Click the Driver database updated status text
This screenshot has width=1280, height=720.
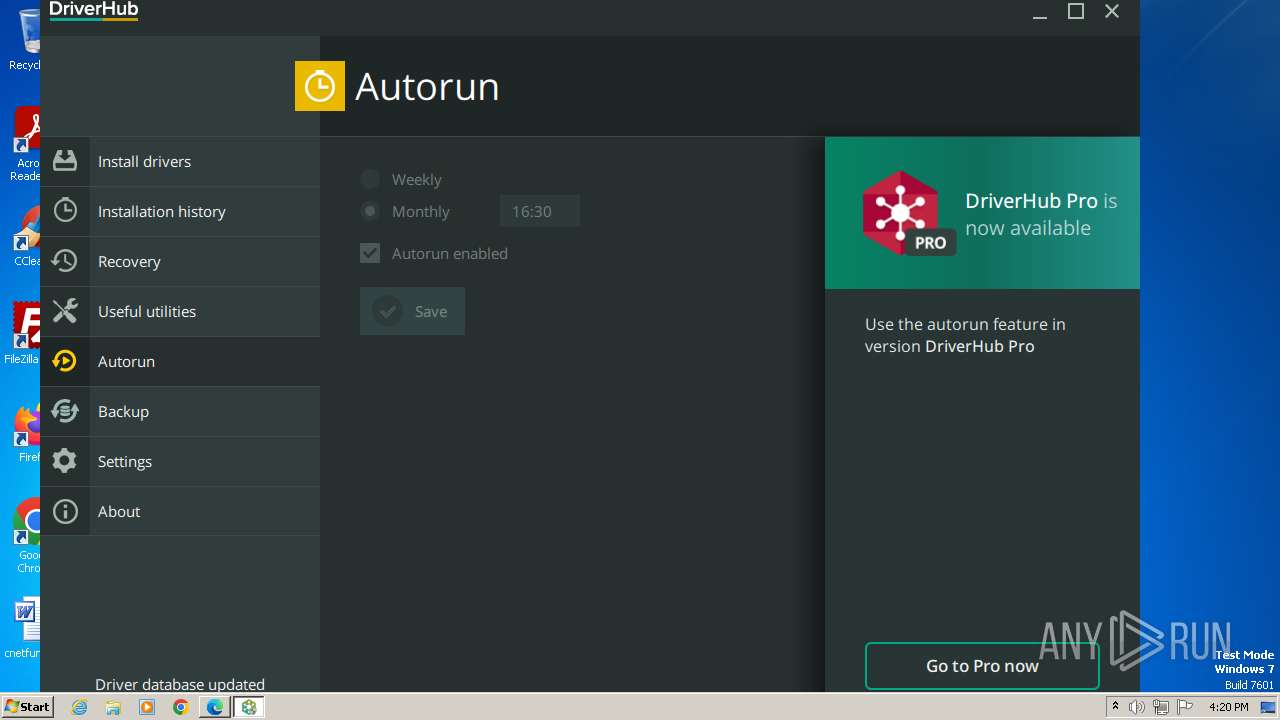point(180,684)
